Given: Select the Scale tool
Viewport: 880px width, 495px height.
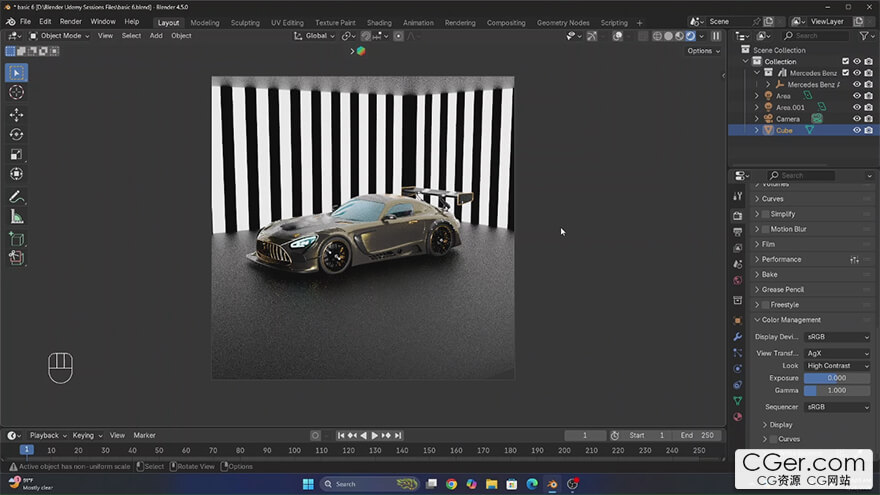Looking at the screenshot, I should 16,154.
